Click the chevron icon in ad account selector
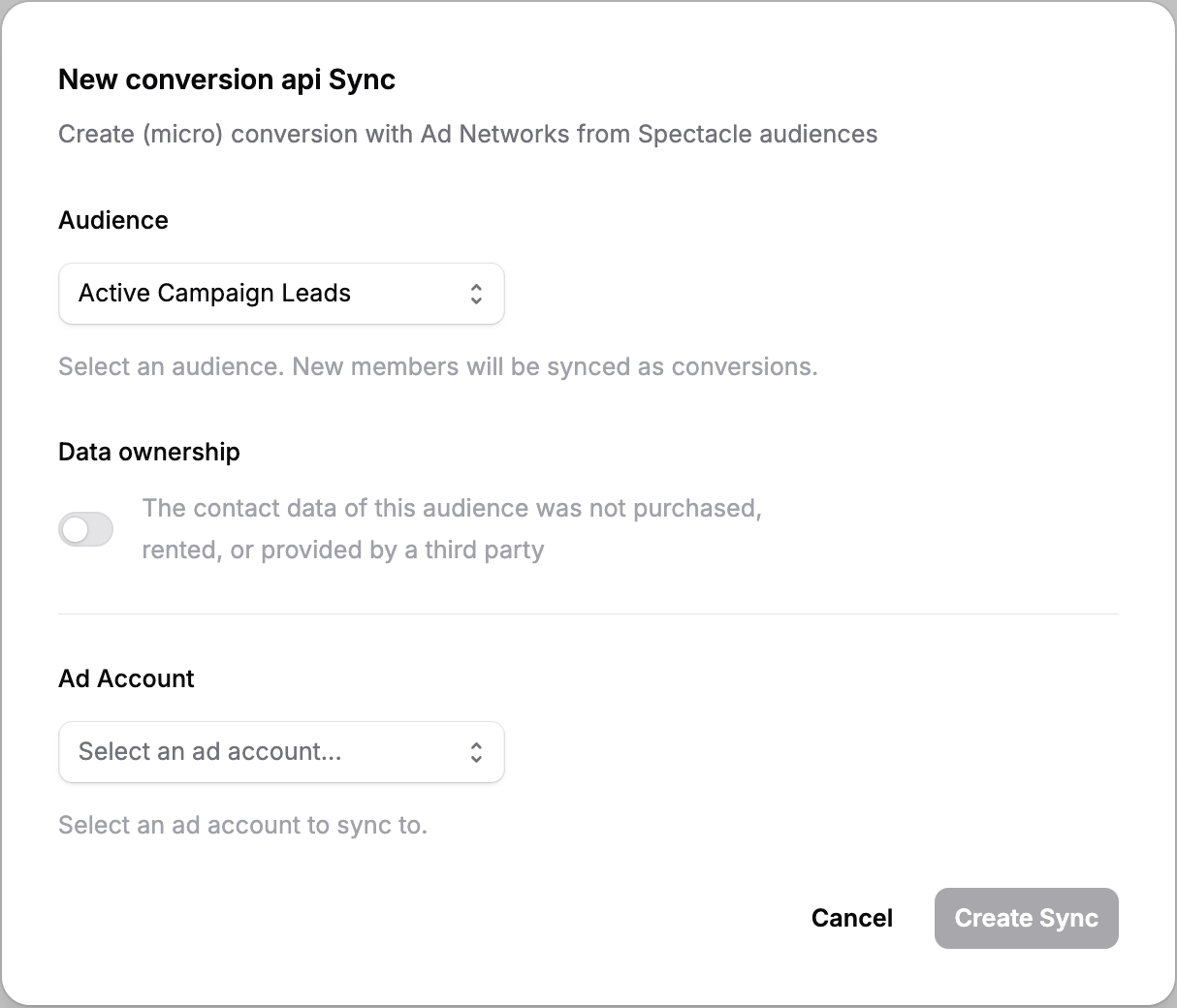 click(476, 752)
